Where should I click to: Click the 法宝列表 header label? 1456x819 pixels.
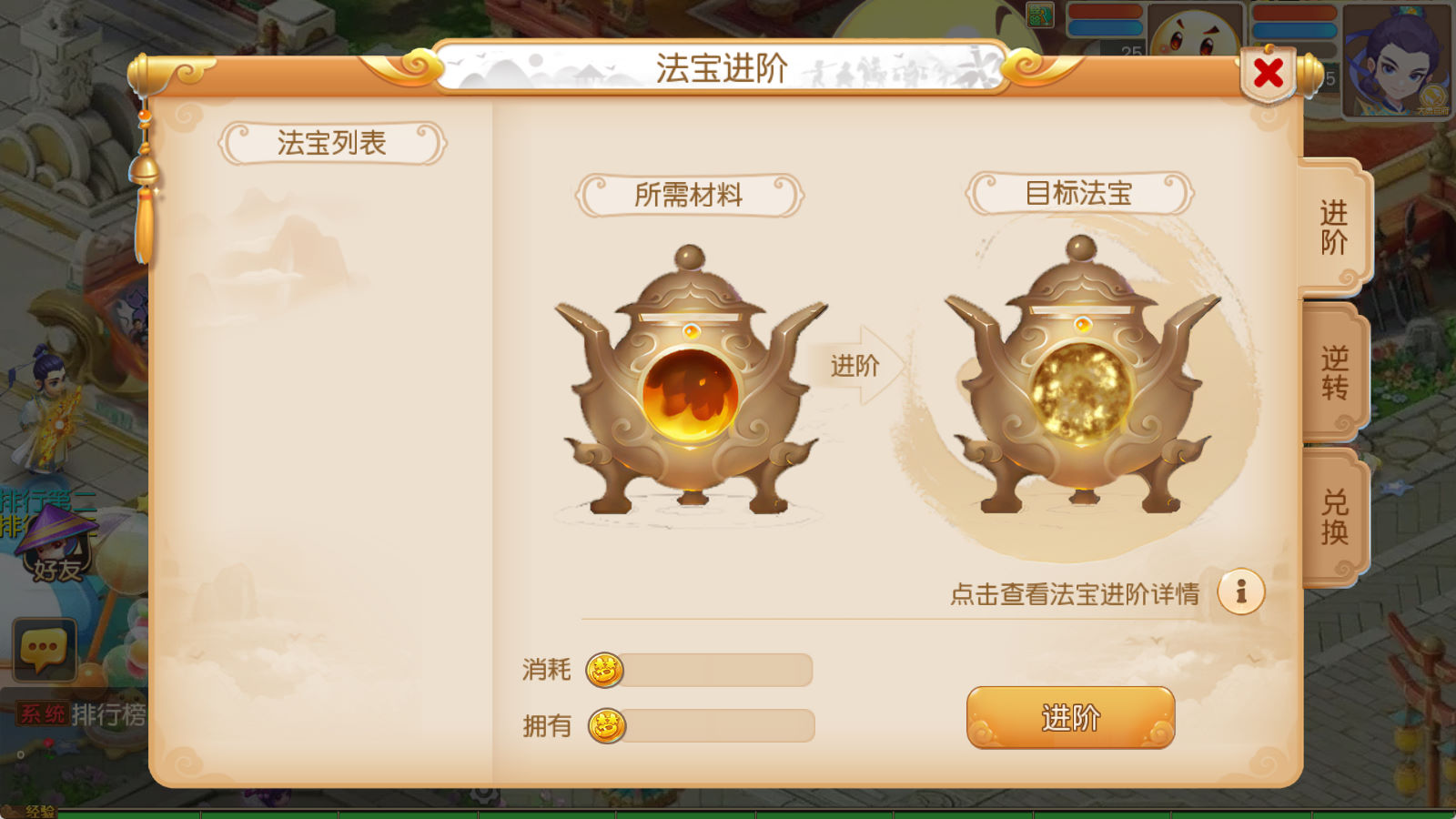point(332,143)
